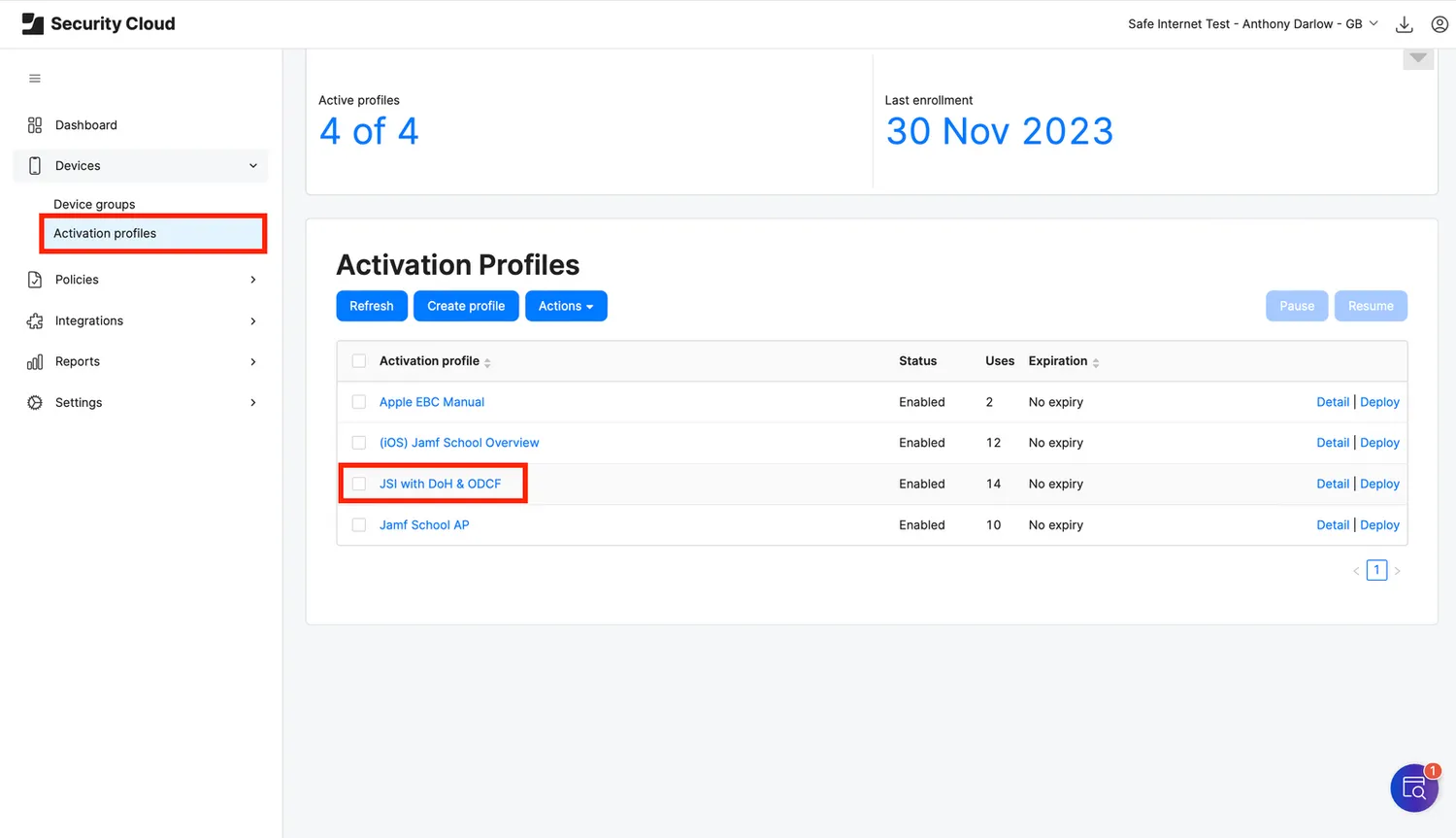Open the Actions dropdown button

pos(566,306)
